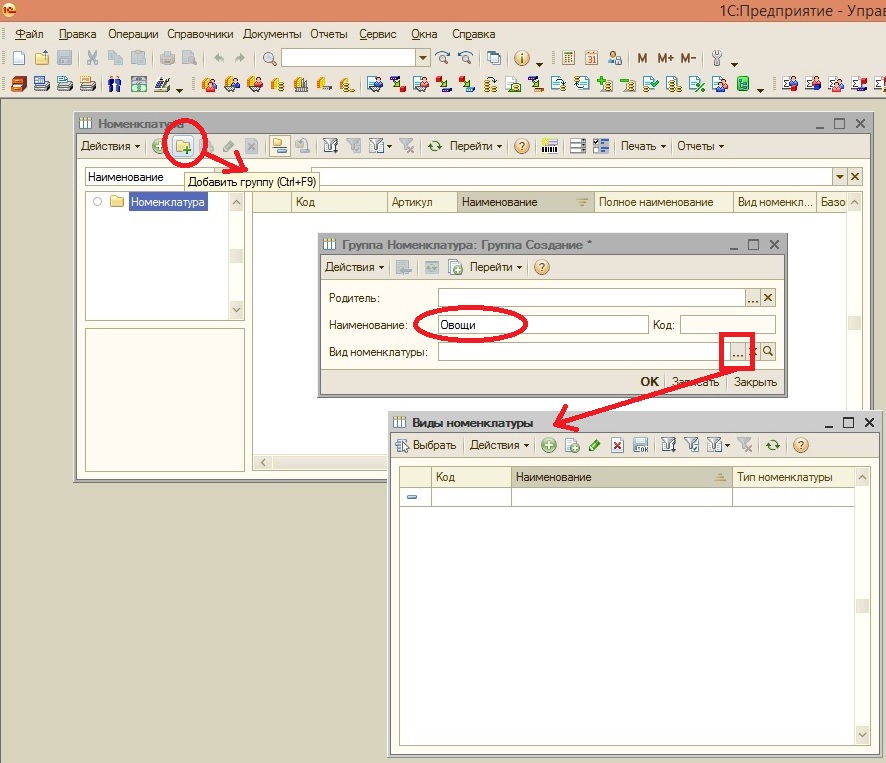
Task: Select the Номенклатура folder in the tree
Action: coord(168,202)
